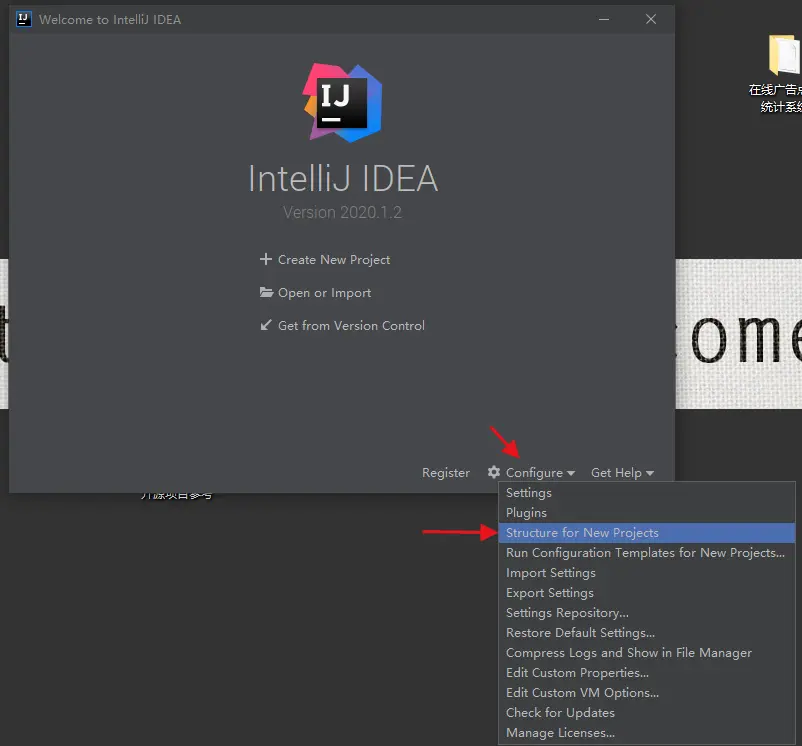Choose Export Settings menu entry
Viewport: 802px width, 746px height.
647,593
